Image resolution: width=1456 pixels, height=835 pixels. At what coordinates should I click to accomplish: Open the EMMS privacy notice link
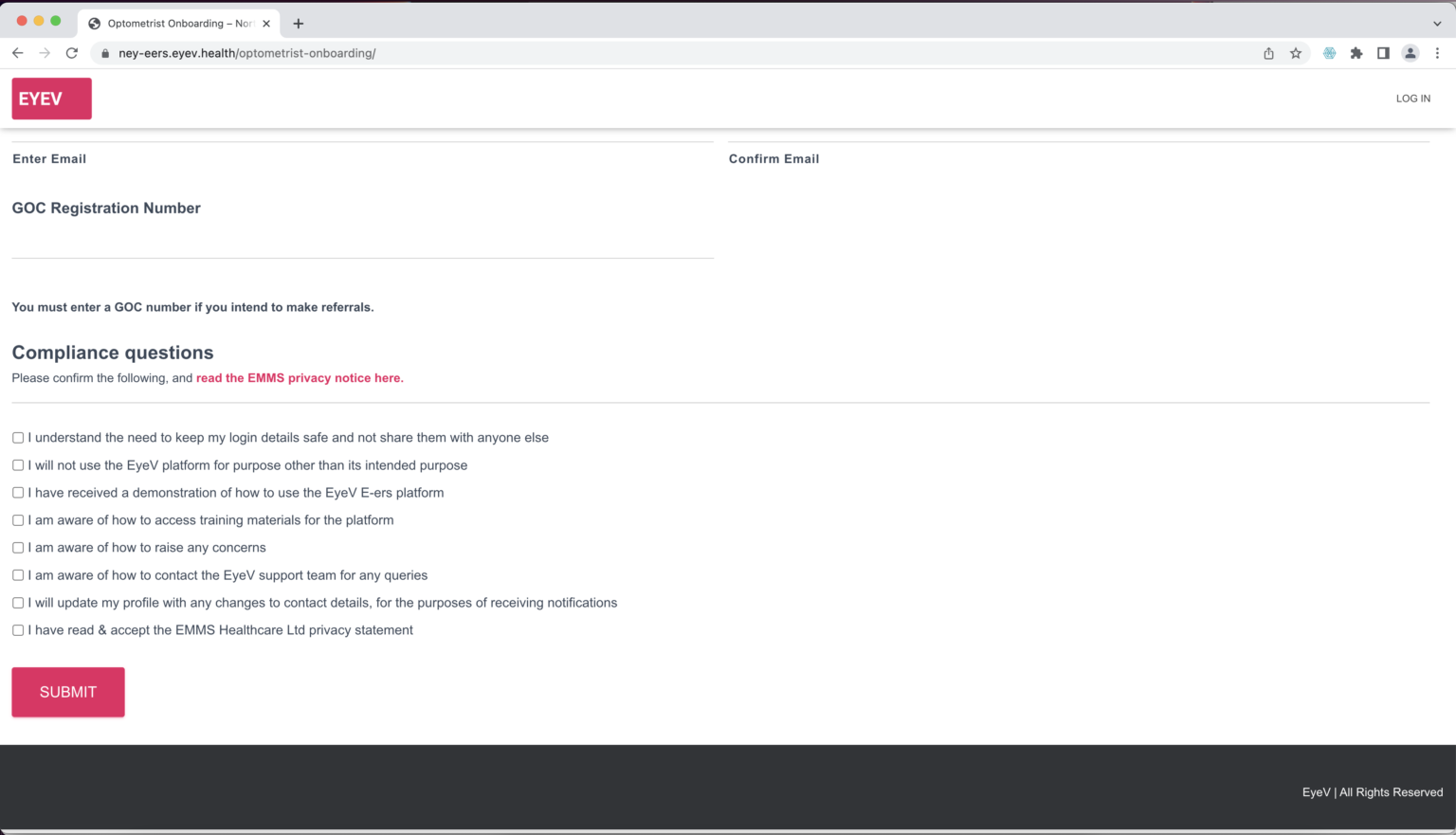tap(299, 377)
